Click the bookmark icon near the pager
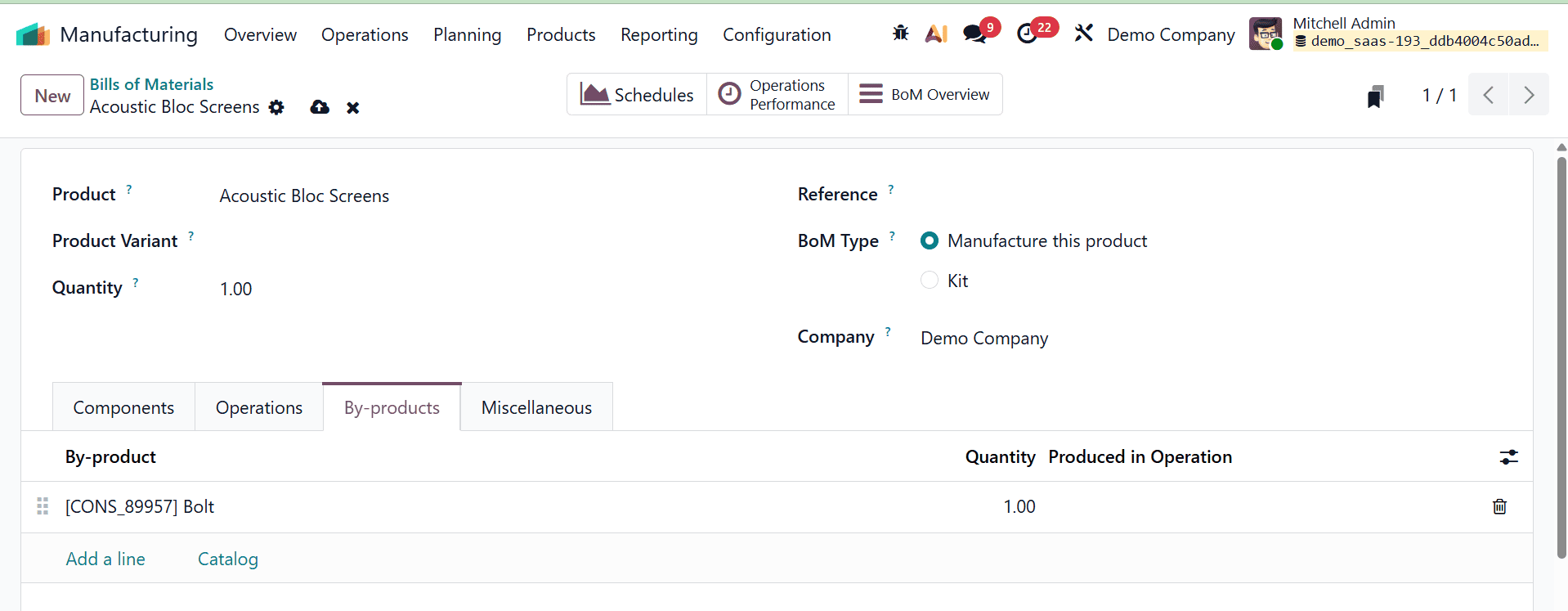 1376,96
